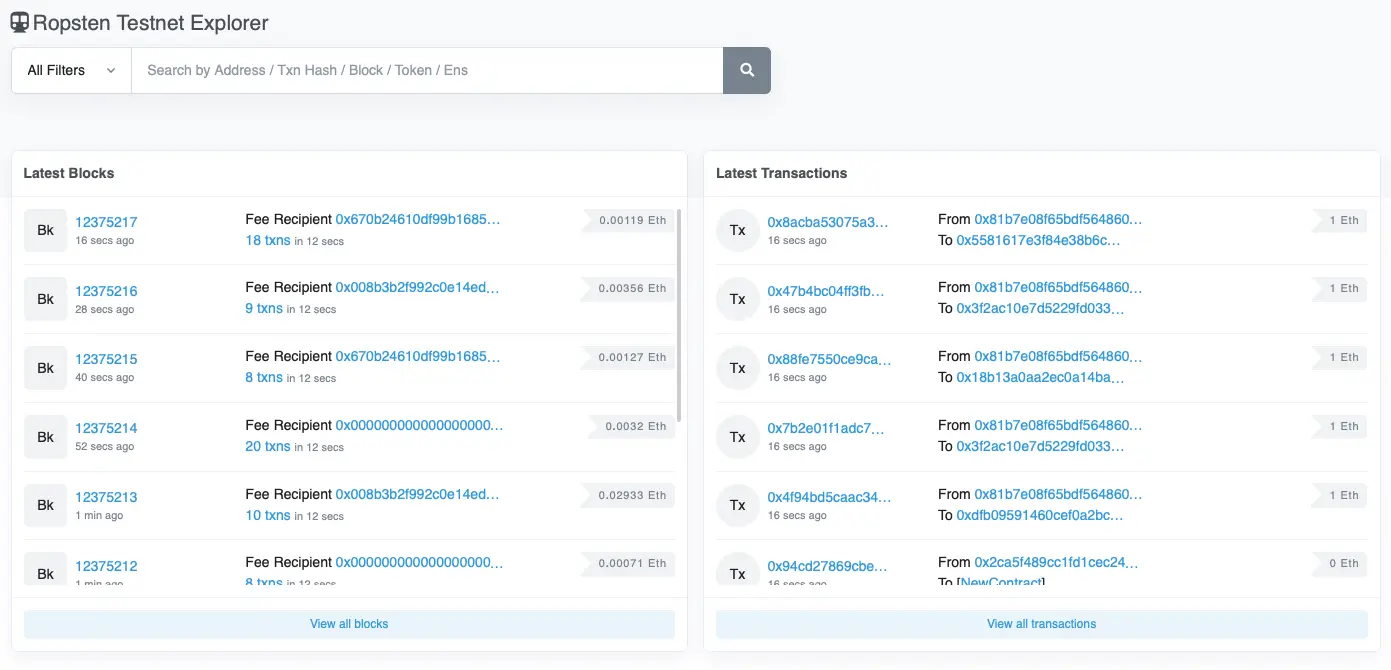
Task: View transaction 0x88fe7550ce9ca details
Action: [829, 359]
